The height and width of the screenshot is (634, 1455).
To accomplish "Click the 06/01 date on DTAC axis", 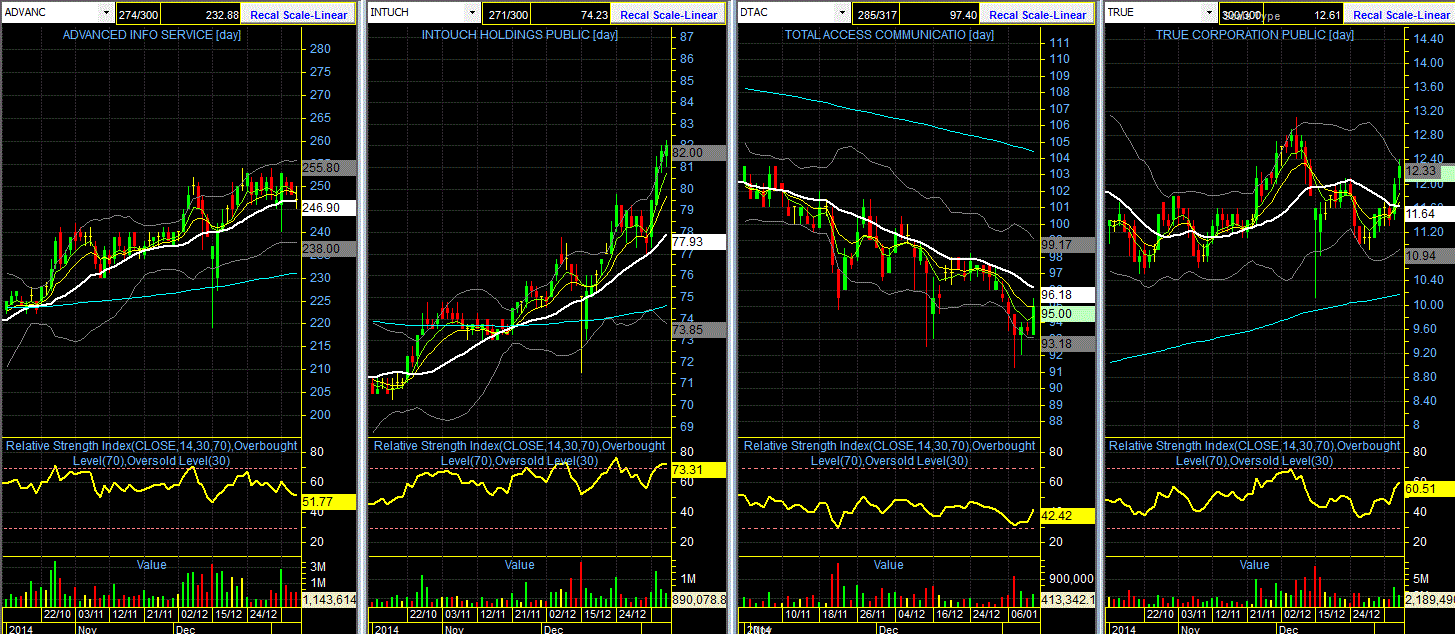I will point(1022,614).
